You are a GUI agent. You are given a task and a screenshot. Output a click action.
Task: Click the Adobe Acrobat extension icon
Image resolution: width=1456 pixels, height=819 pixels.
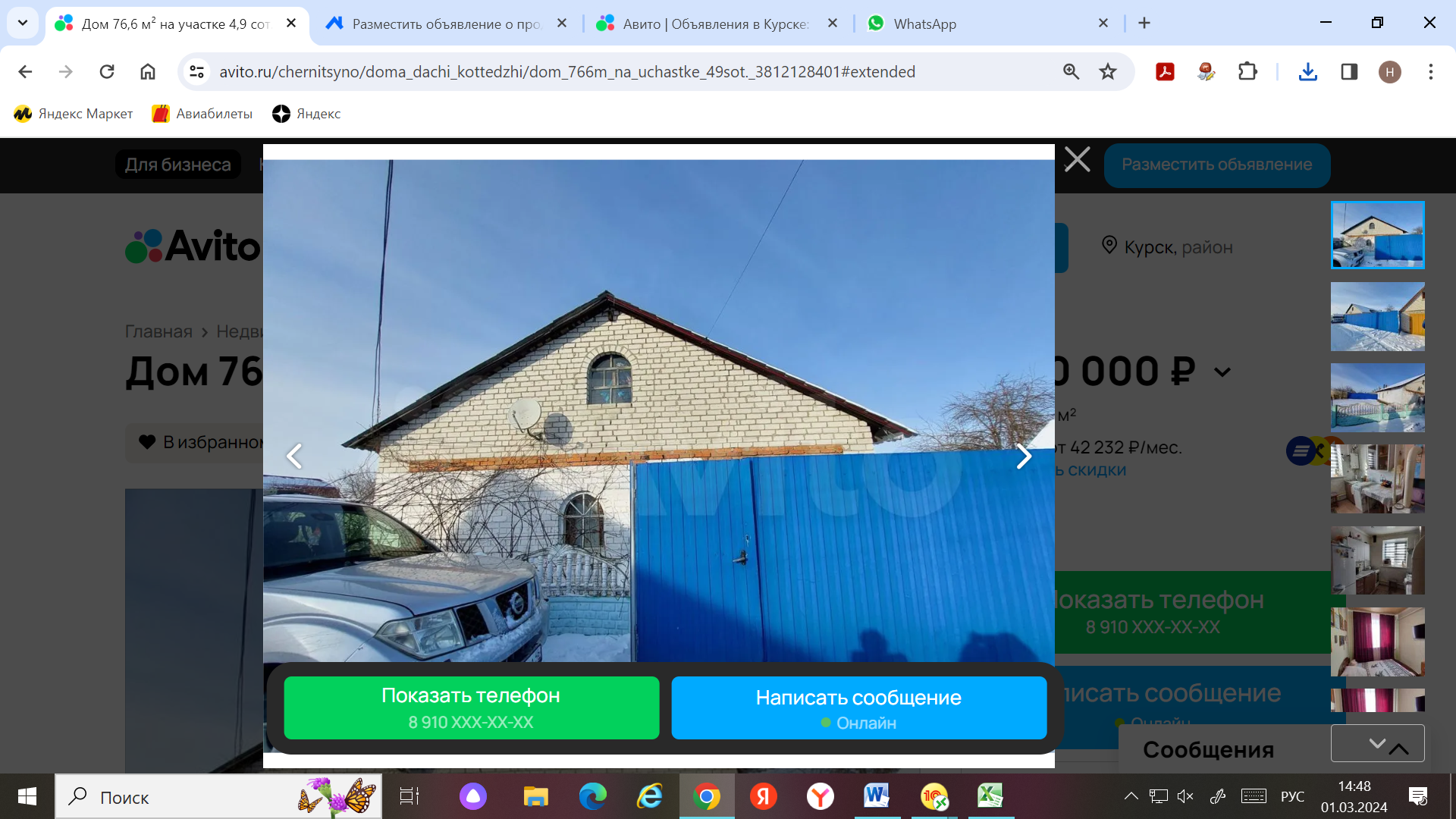point(1165,71)
